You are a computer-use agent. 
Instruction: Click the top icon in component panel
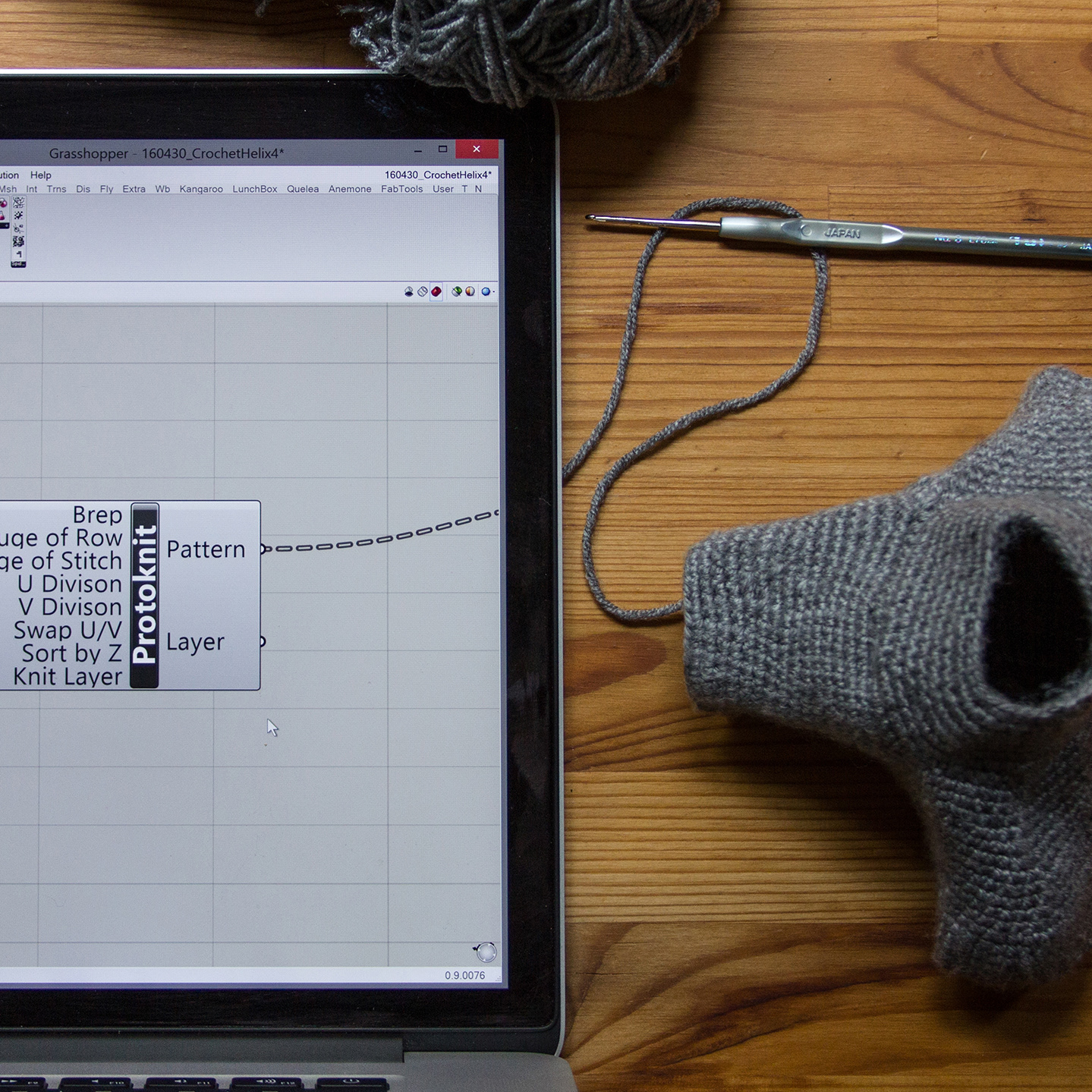[x=19, y=203]
